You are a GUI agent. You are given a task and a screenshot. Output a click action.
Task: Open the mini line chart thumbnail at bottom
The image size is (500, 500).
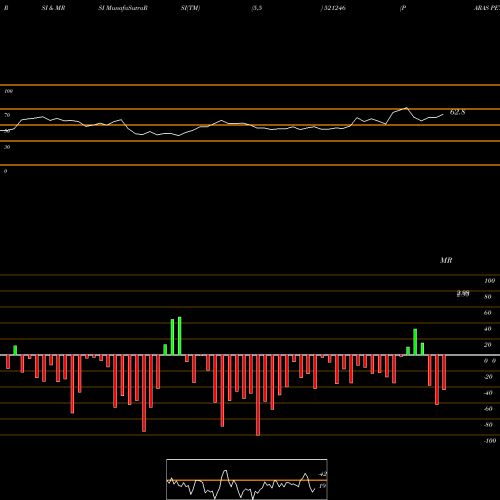point(247,479)
